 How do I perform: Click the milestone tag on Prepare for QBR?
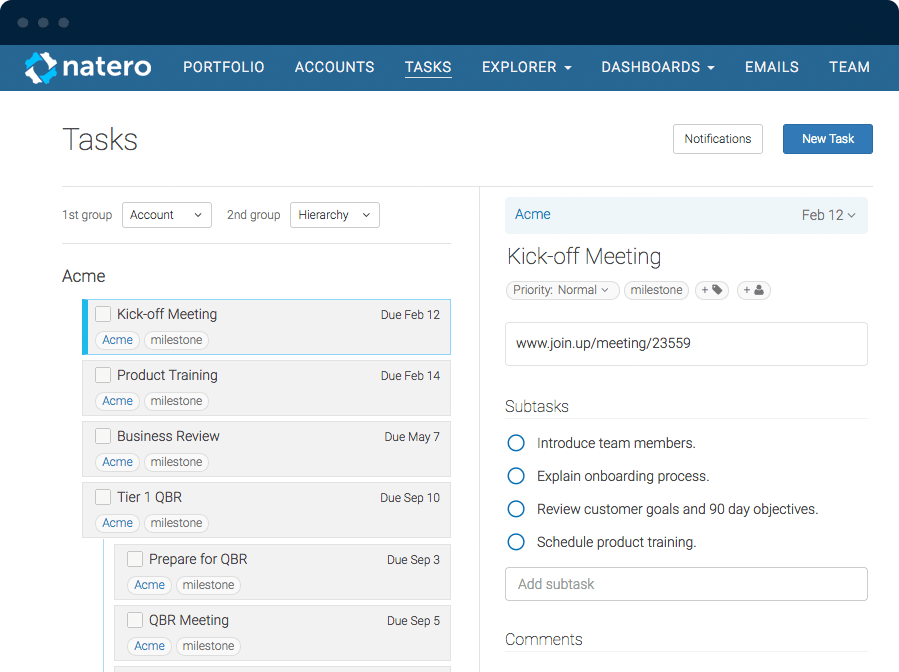(x=209, y=585)
